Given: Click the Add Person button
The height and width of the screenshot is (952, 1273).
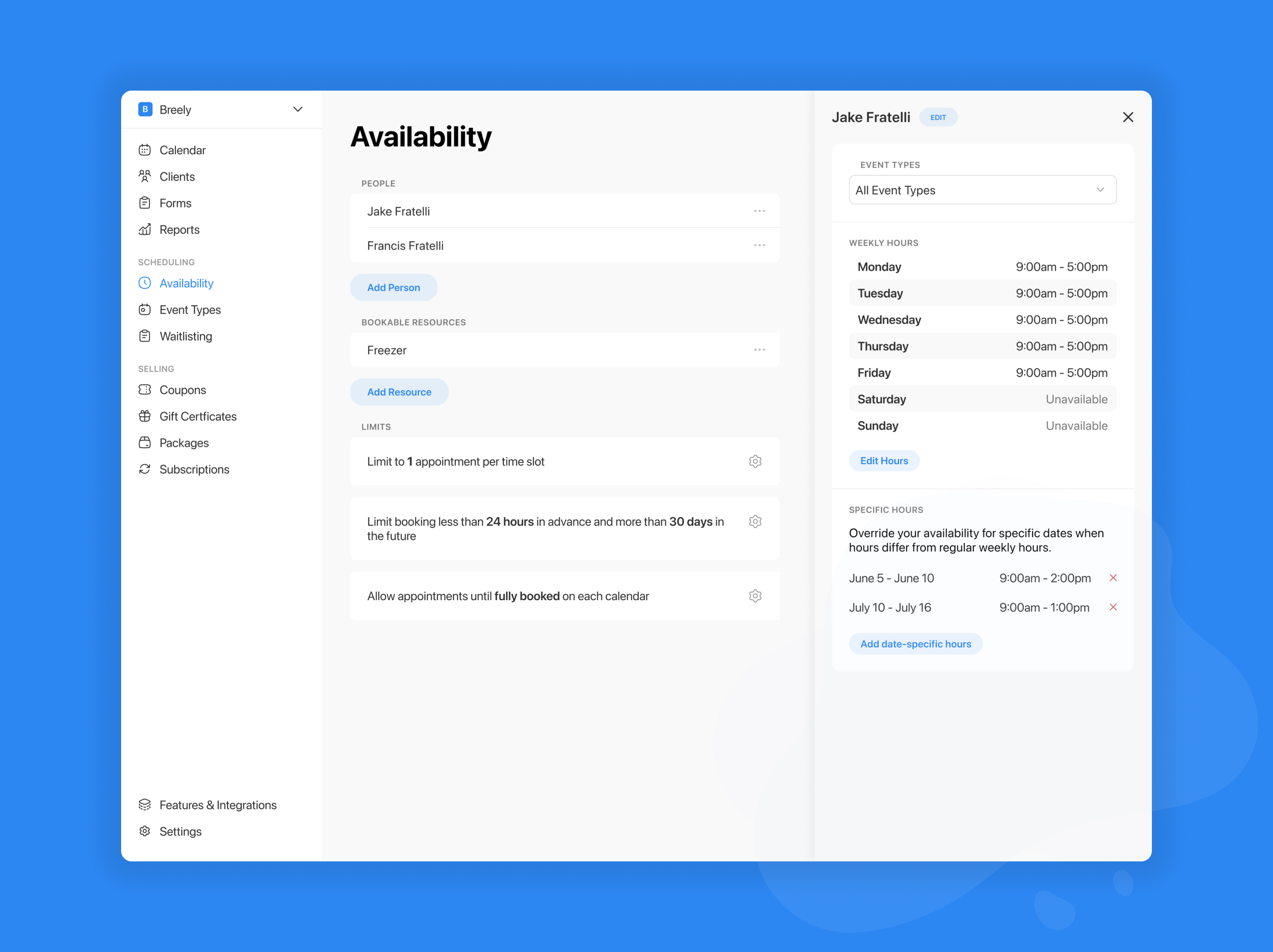Looking at the screenshot, I should [394, 287].
